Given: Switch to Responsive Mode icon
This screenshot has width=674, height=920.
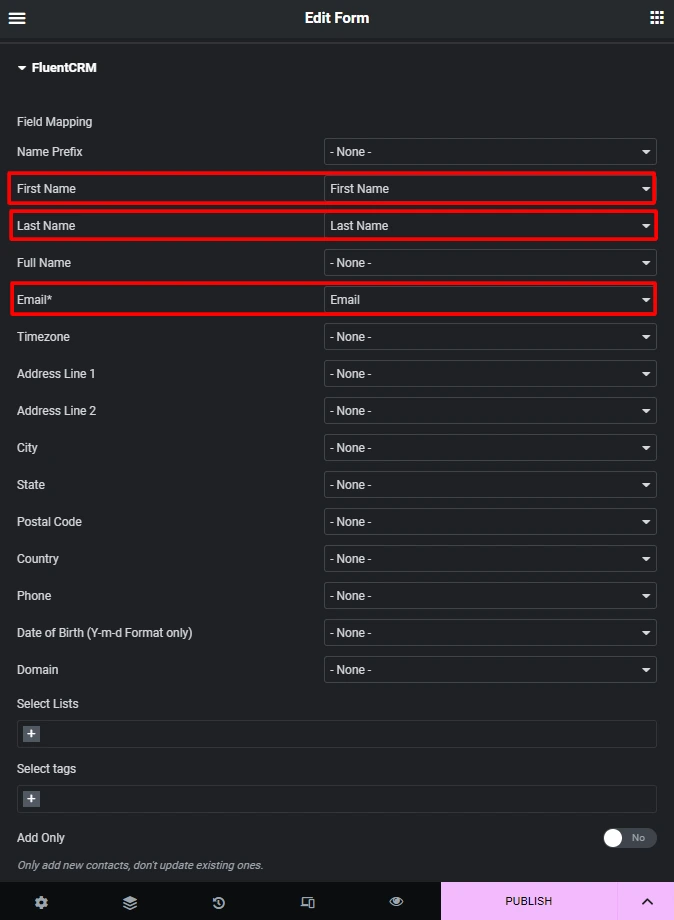Looking at the screenshot, I should [x=307, y=902].
